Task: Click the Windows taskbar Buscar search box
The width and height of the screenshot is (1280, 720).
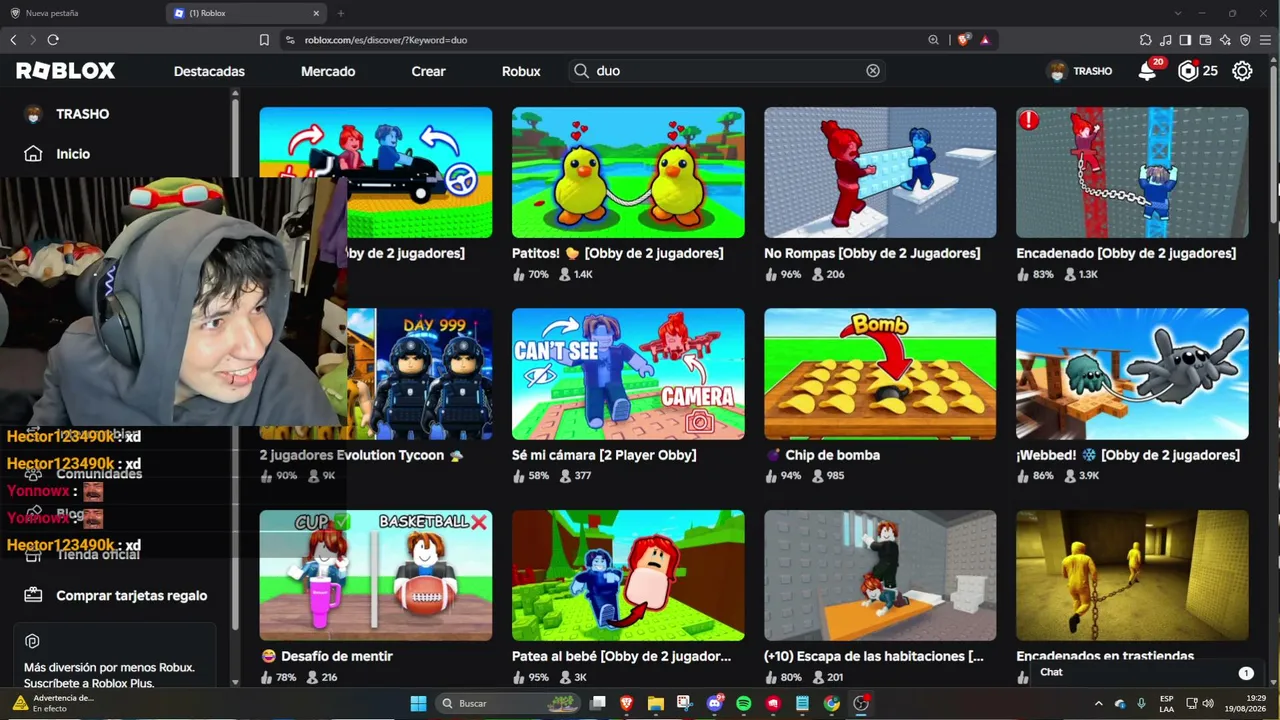Action: (x=509, y=703)
